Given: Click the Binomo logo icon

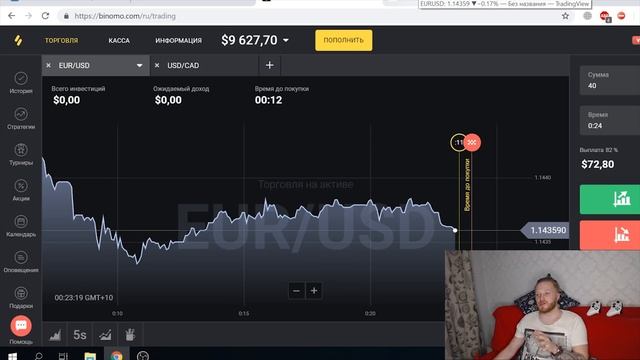Looking at the screenshot, I should click(x=18, y=40).
